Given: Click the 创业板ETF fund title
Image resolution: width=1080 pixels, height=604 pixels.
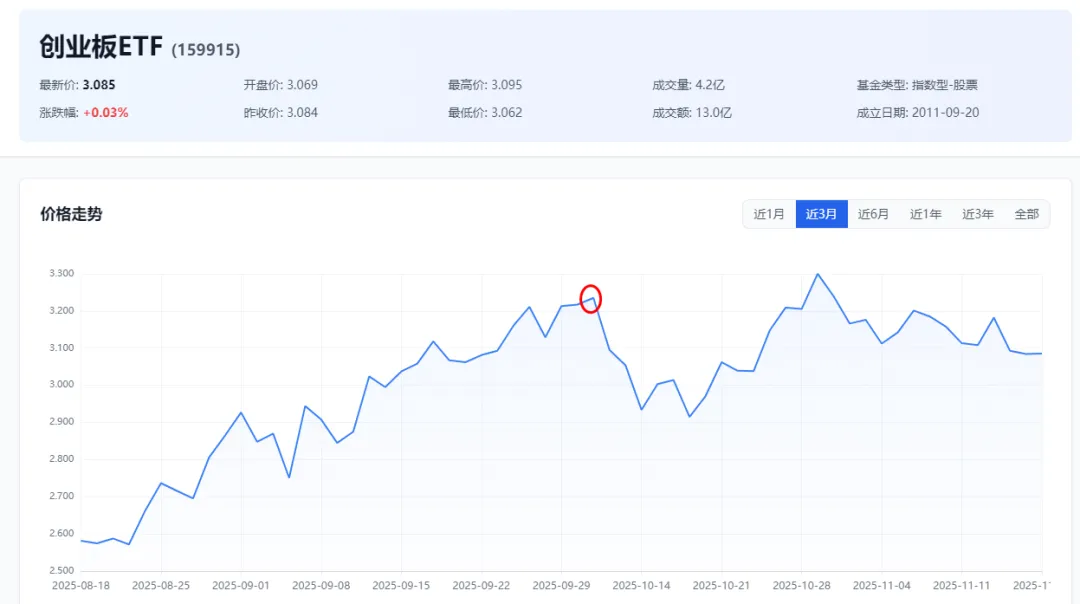Looking at the screenshot, I should point(101,47).
